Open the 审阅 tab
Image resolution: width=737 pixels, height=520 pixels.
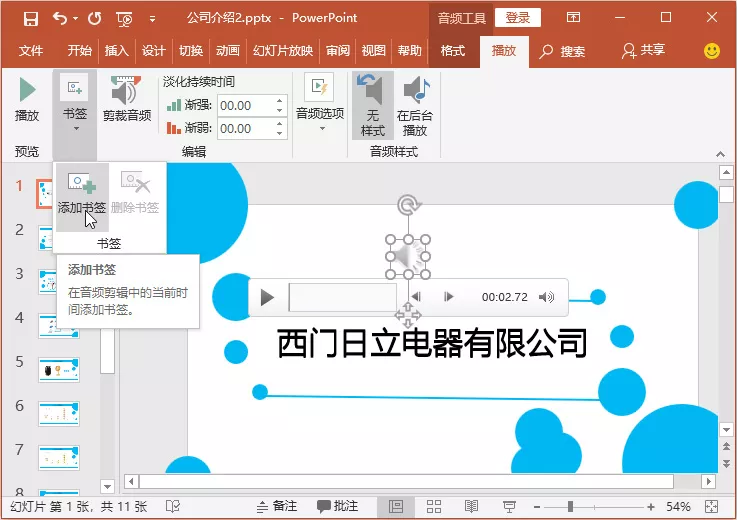pyautogui.click(x=337, y=50)
